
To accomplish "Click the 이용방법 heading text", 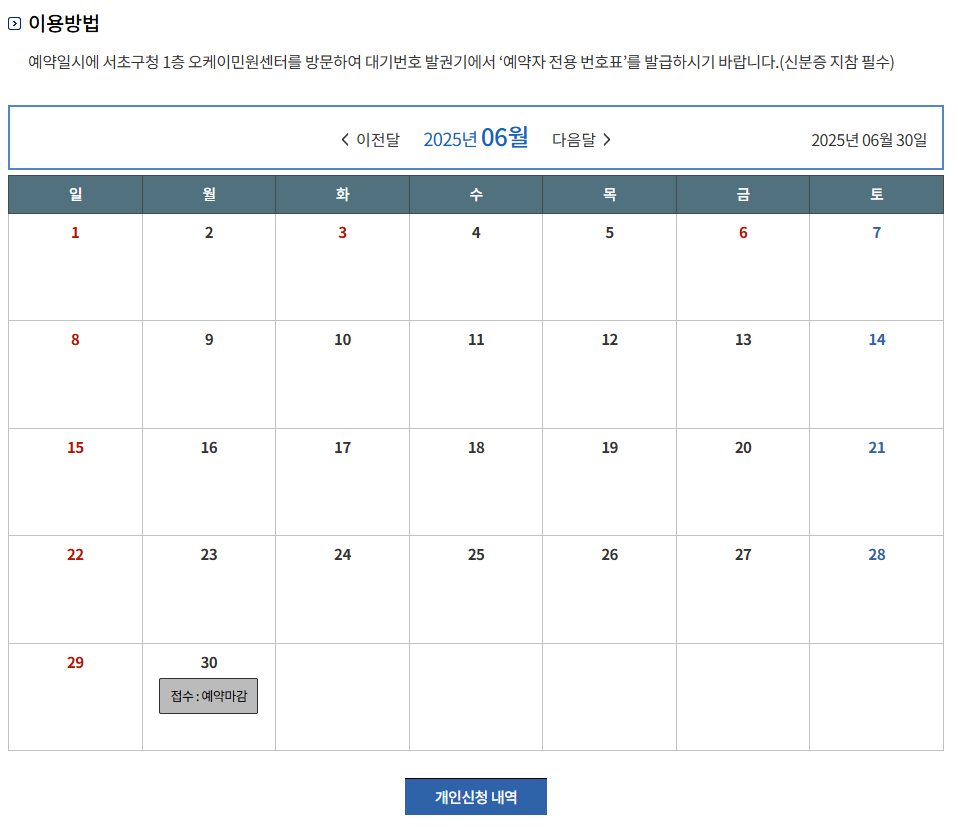I will pos(64,23).
